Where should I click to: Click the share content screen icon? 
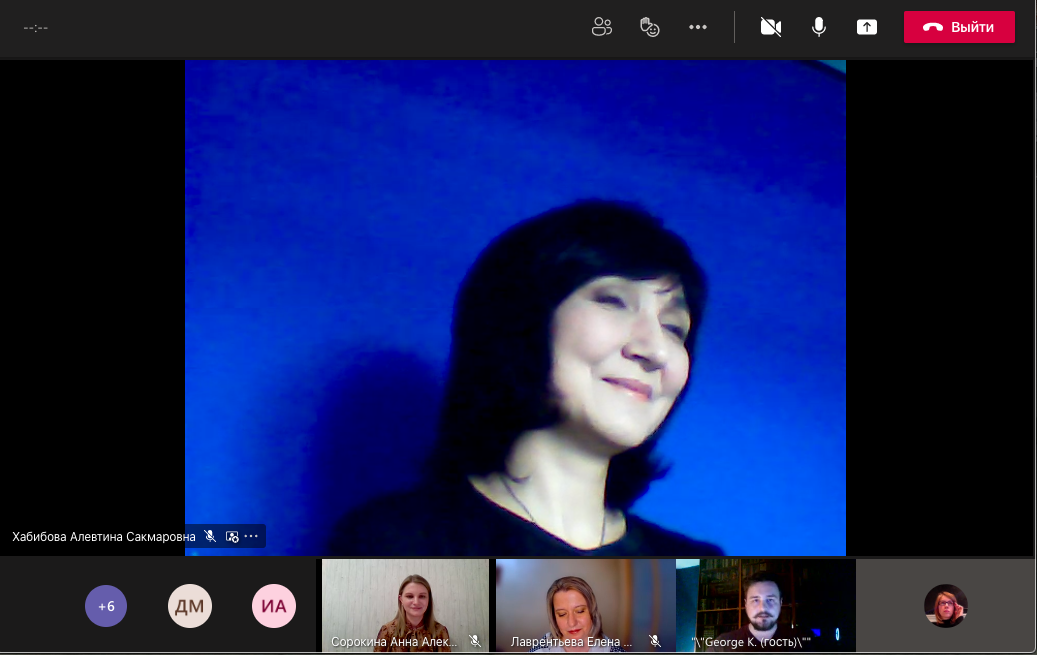coord(867,27)
